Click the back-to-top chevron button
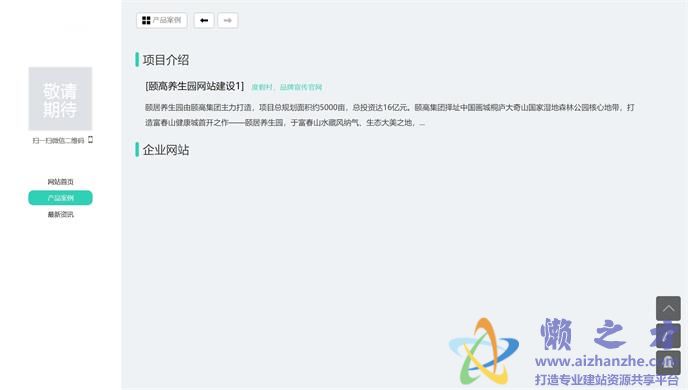Screen dimensions: 688x390 (x=668, y=308)
